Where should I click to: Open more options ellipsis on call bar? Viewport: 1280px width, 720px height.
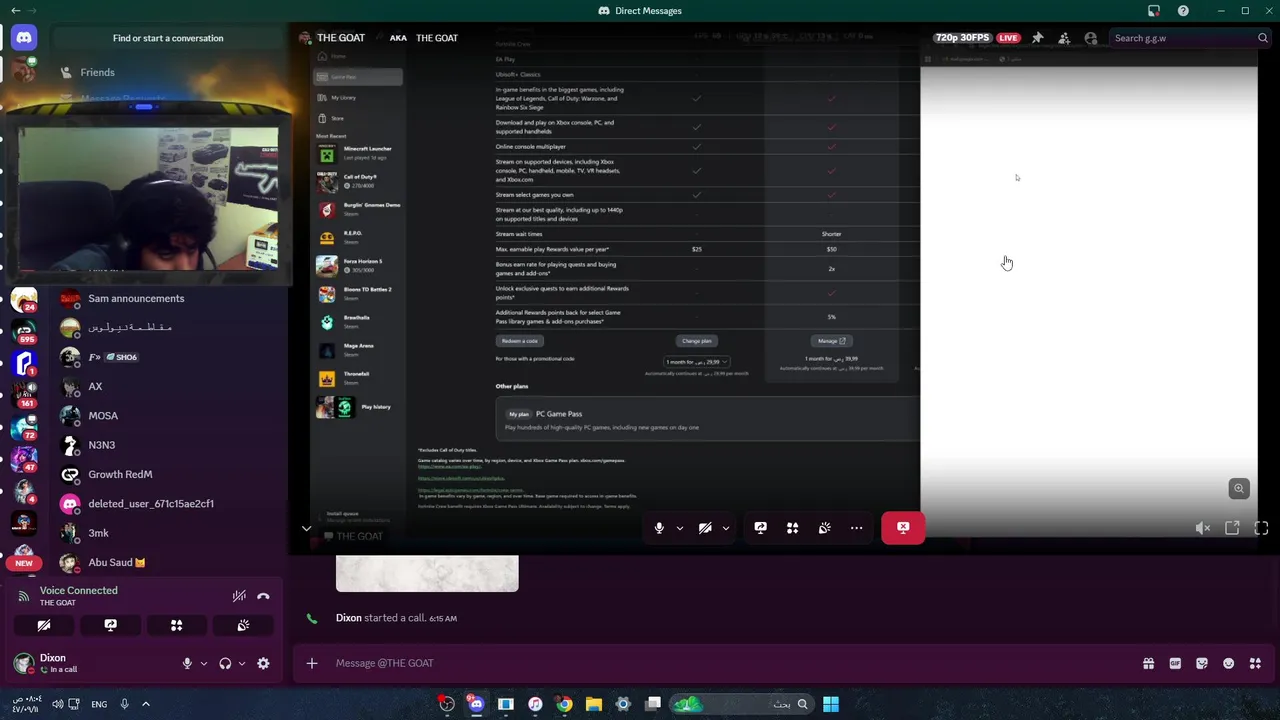coord(856,528)
